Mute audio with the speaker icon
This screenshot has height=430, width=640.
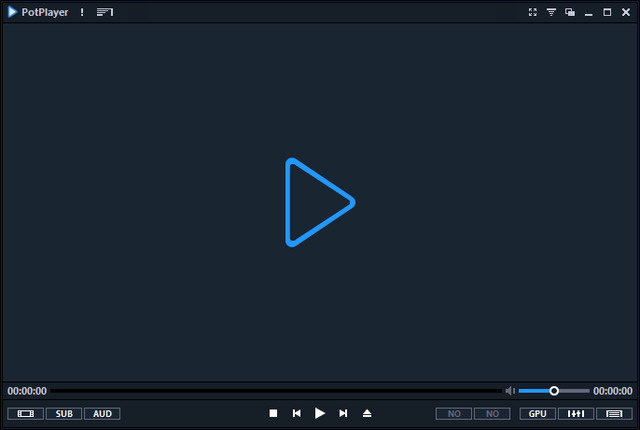510,391
